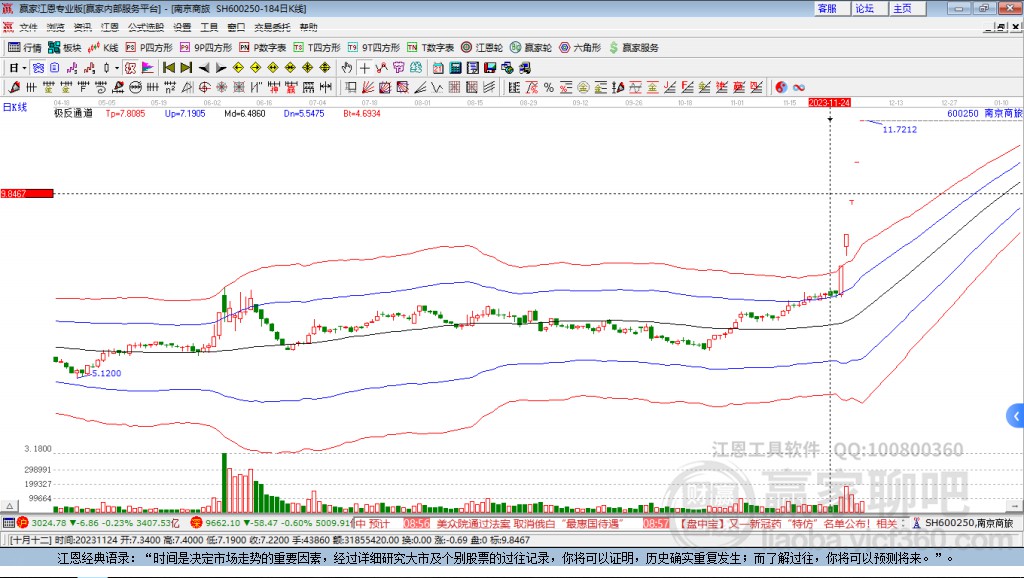Open the 江恩 menu

click(109, 27)
